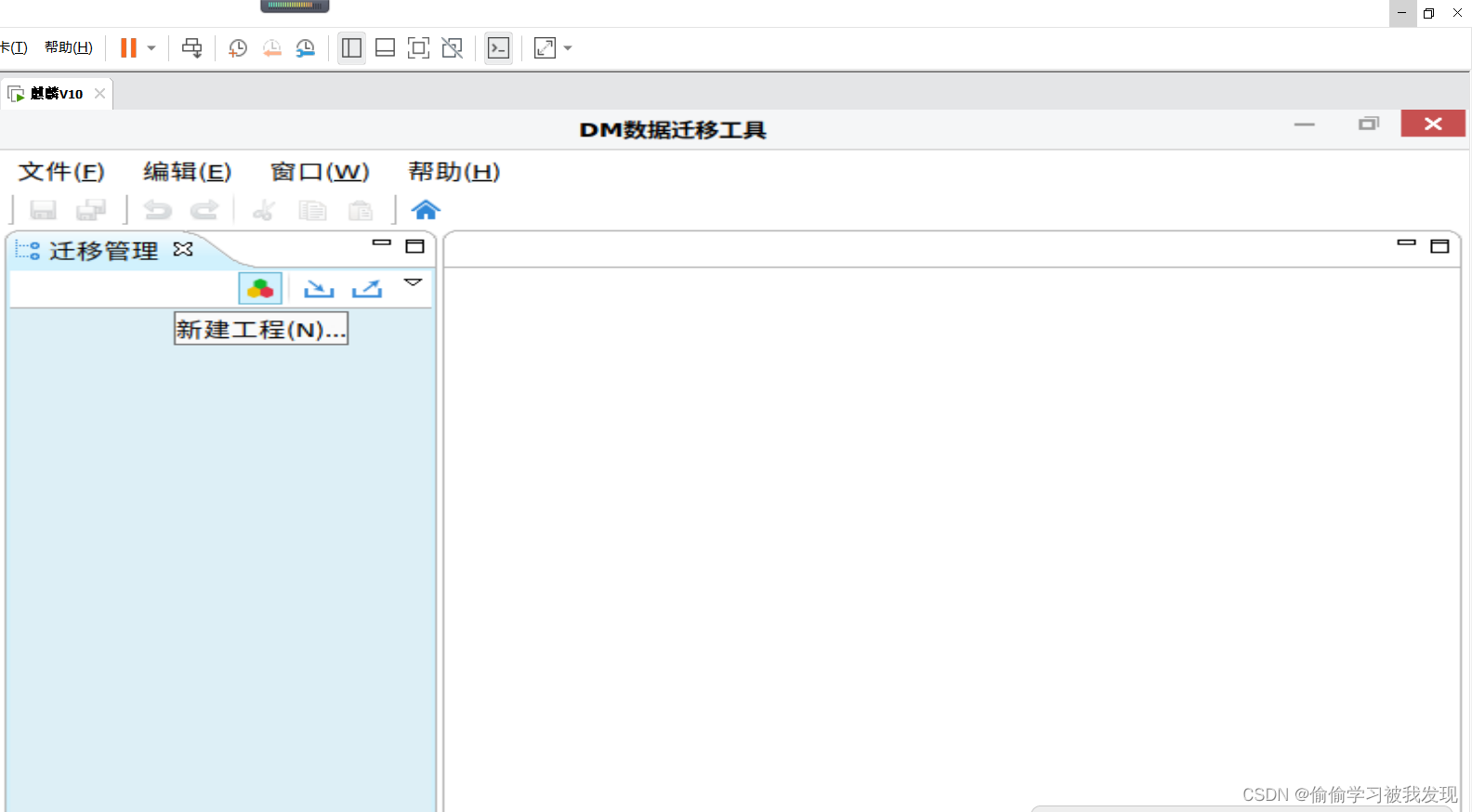Open the snapshot manager
Image resolution: width=1472 pixels, height=812 pixels.
point(306,48)
